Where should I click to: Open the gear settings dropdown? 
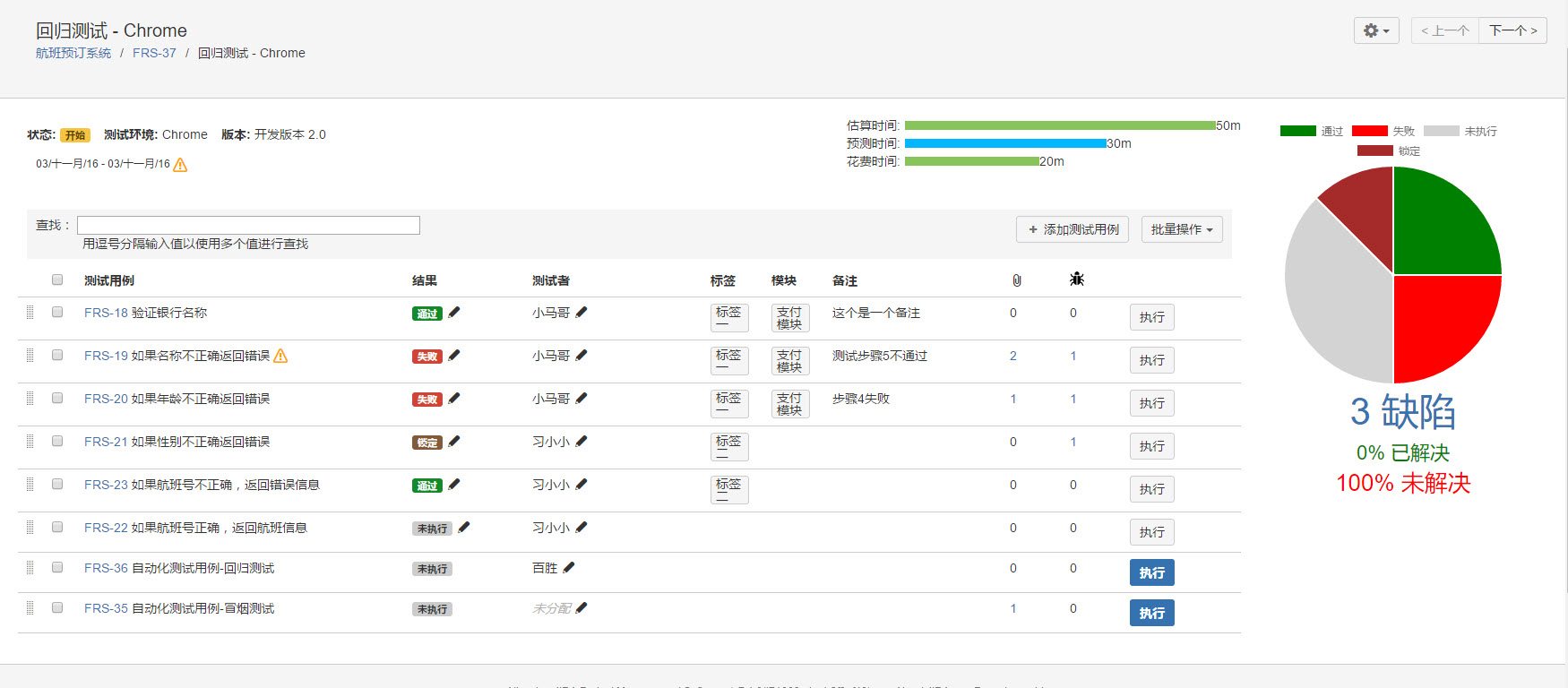point(1376,30)
